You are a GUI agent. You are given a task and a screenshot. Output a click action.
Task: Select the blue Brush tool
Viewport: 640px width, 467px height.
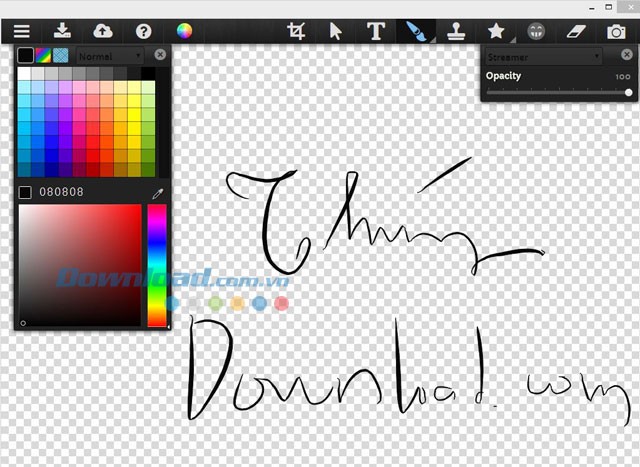416,31
